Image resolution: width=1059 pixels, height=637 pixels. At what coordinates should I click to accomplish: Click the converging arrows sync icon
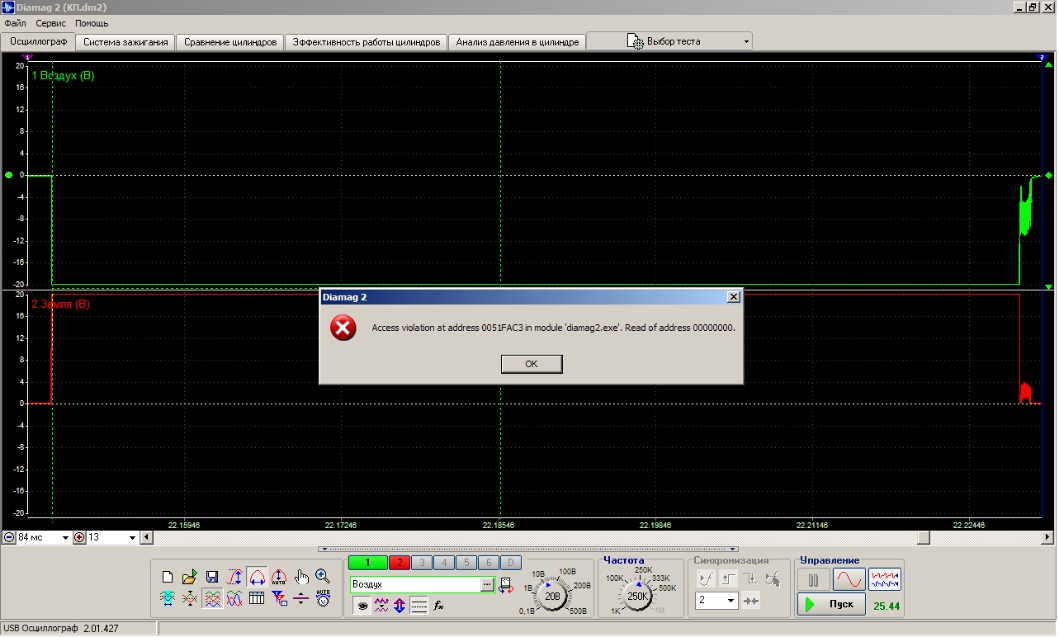(x=751, y=601)
